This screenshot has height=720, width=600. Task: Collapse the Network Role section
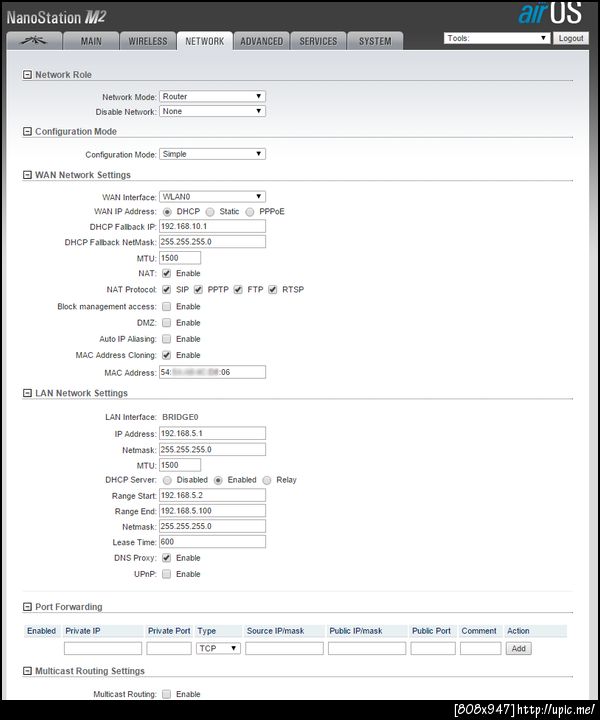point(27,75)
